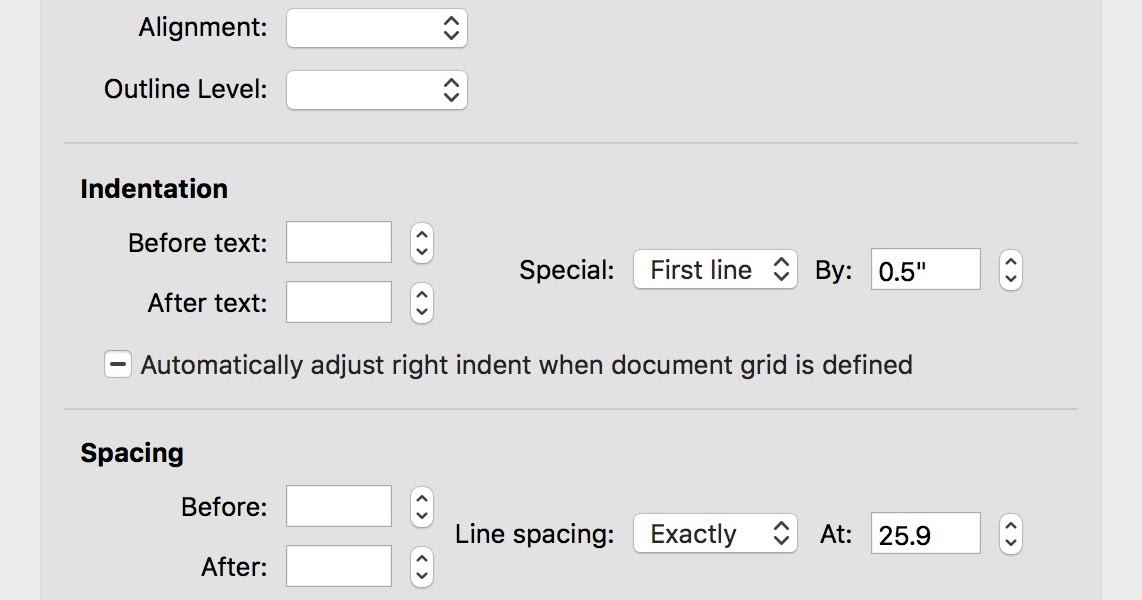The height and width of the screenshot is (600, 1142).
Task: Click the Alignment value box
Action: (376, 28)
